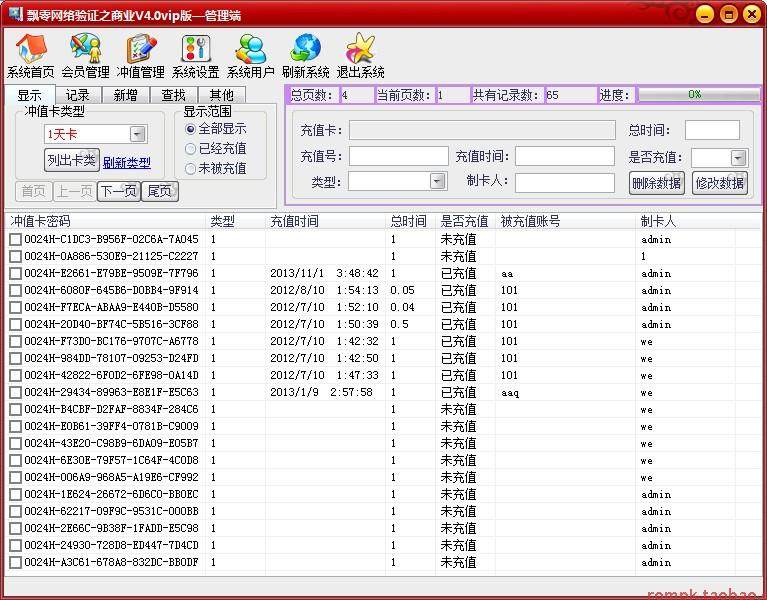Switch to 记录 tab
This screenshot has height=600, width=767.
(x=77, y=95)
